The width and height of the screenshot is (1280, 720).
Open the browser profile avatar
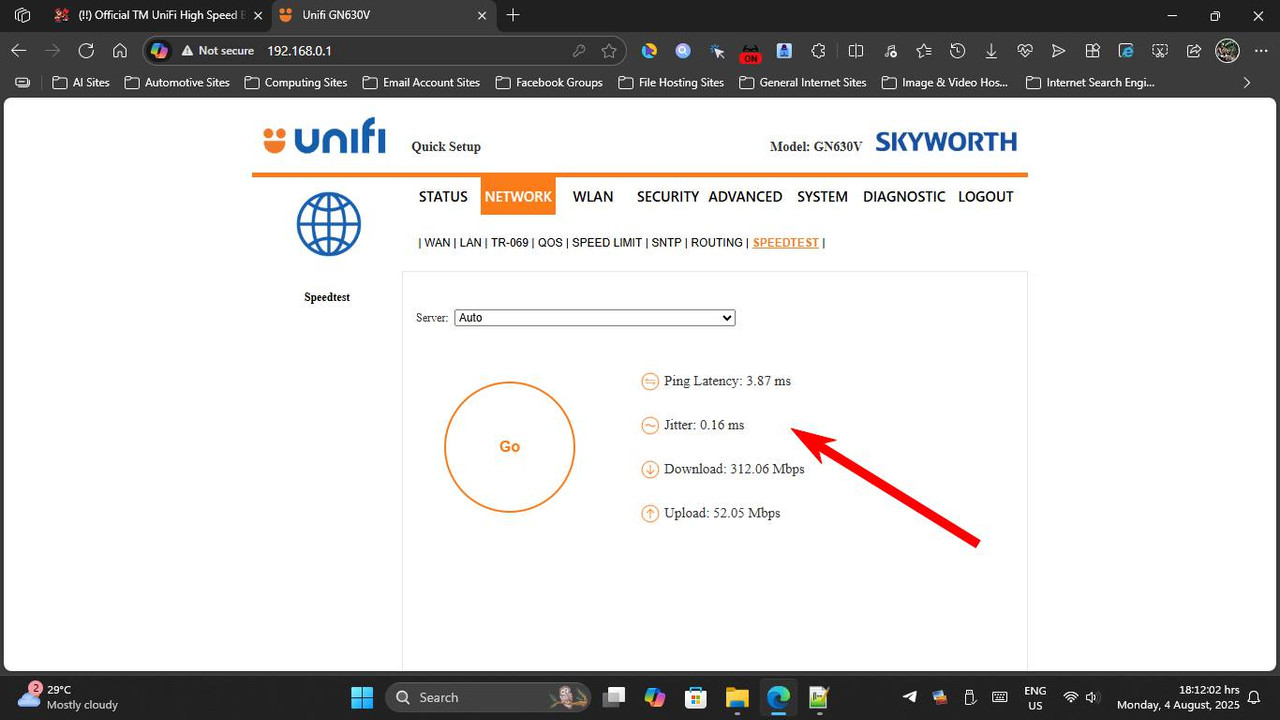tap(1227, 50)
